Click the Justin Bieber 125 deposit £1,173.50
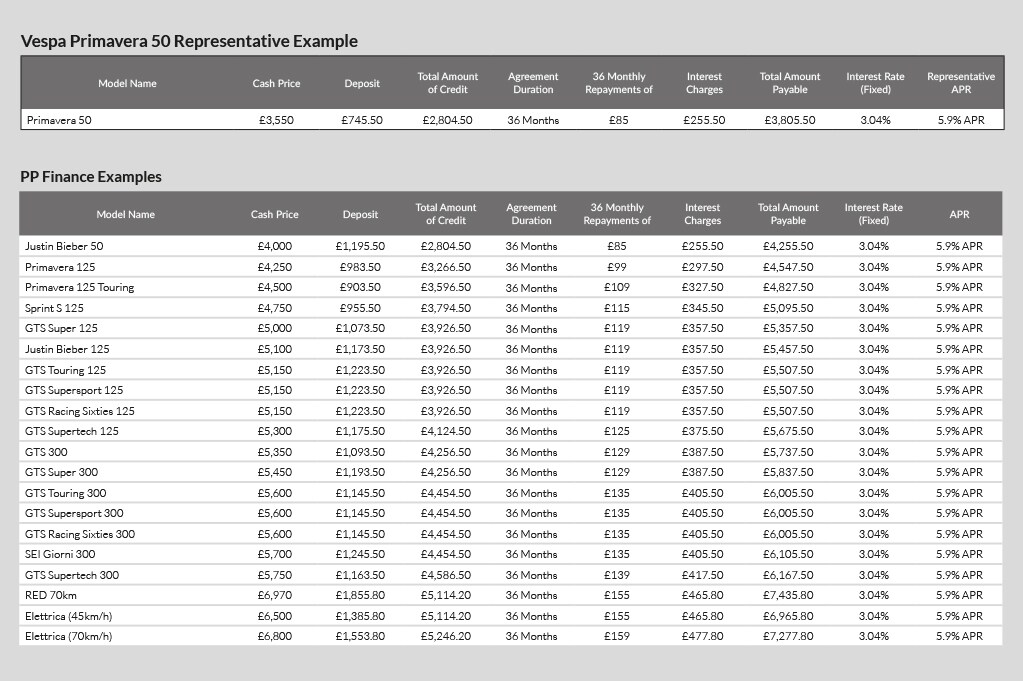 click(360, 349)
